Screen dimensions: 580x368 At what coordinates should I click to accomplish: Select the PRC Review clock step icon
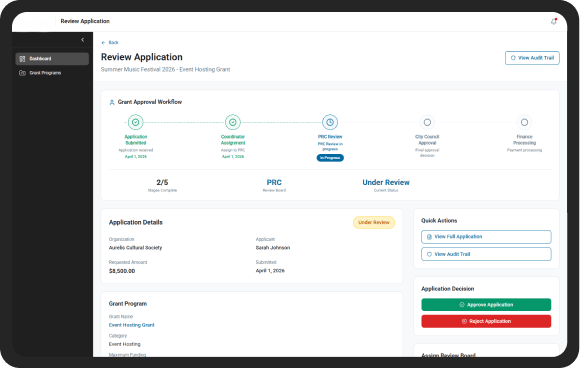click(330, 122)
